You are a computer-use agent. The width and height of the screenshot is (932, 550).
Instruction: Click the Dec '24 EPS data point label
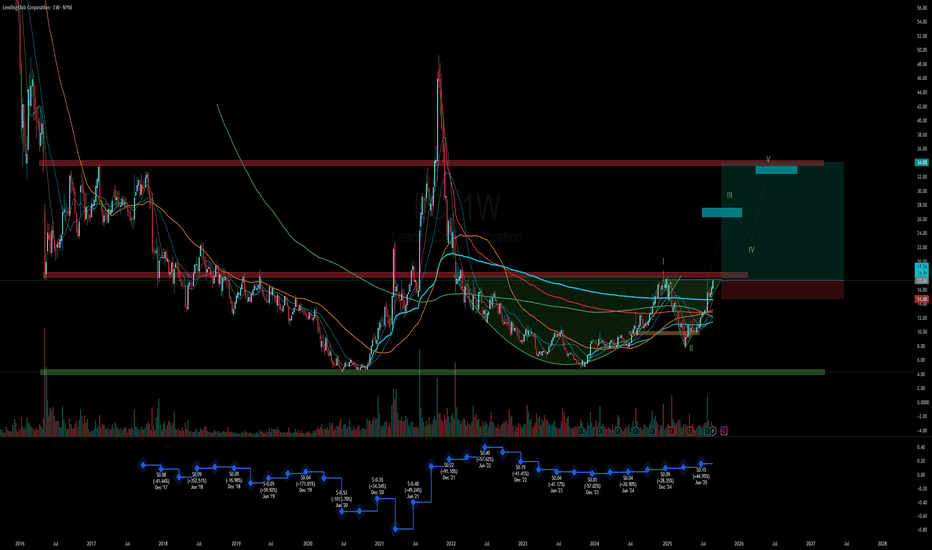665,480
